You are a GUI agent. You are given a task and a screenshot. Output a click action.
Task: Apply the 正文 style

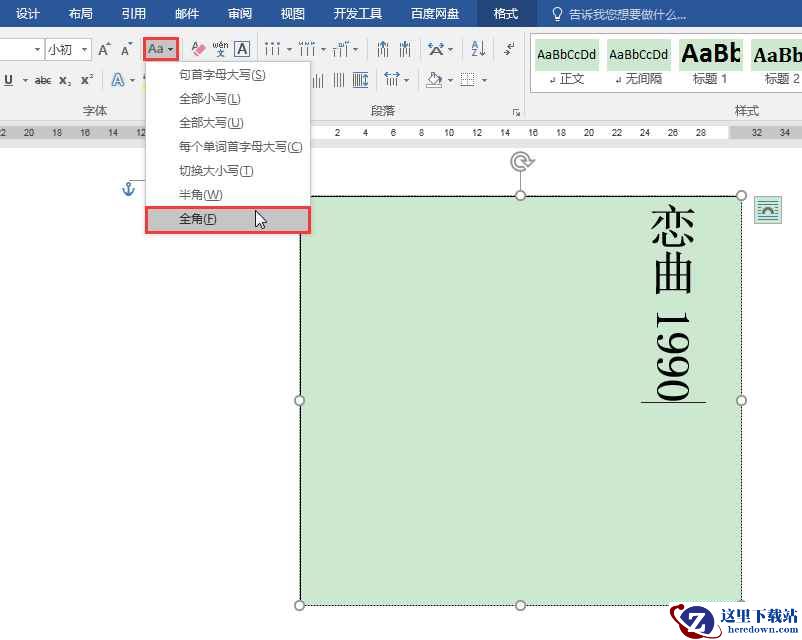pos(567,64)
